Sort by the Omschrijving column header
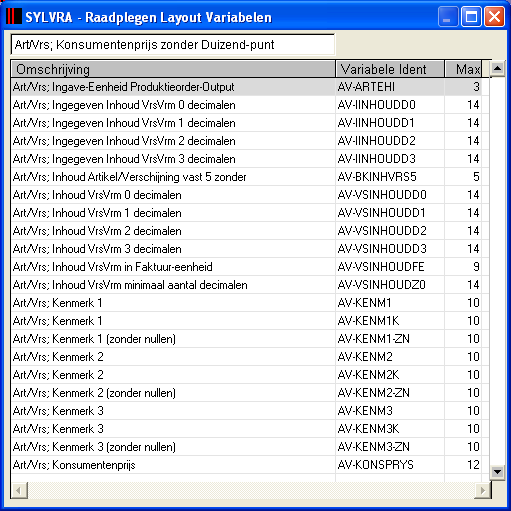Viewport: 511px width, 511px height. pyautogui.click(x=173, y=69)
